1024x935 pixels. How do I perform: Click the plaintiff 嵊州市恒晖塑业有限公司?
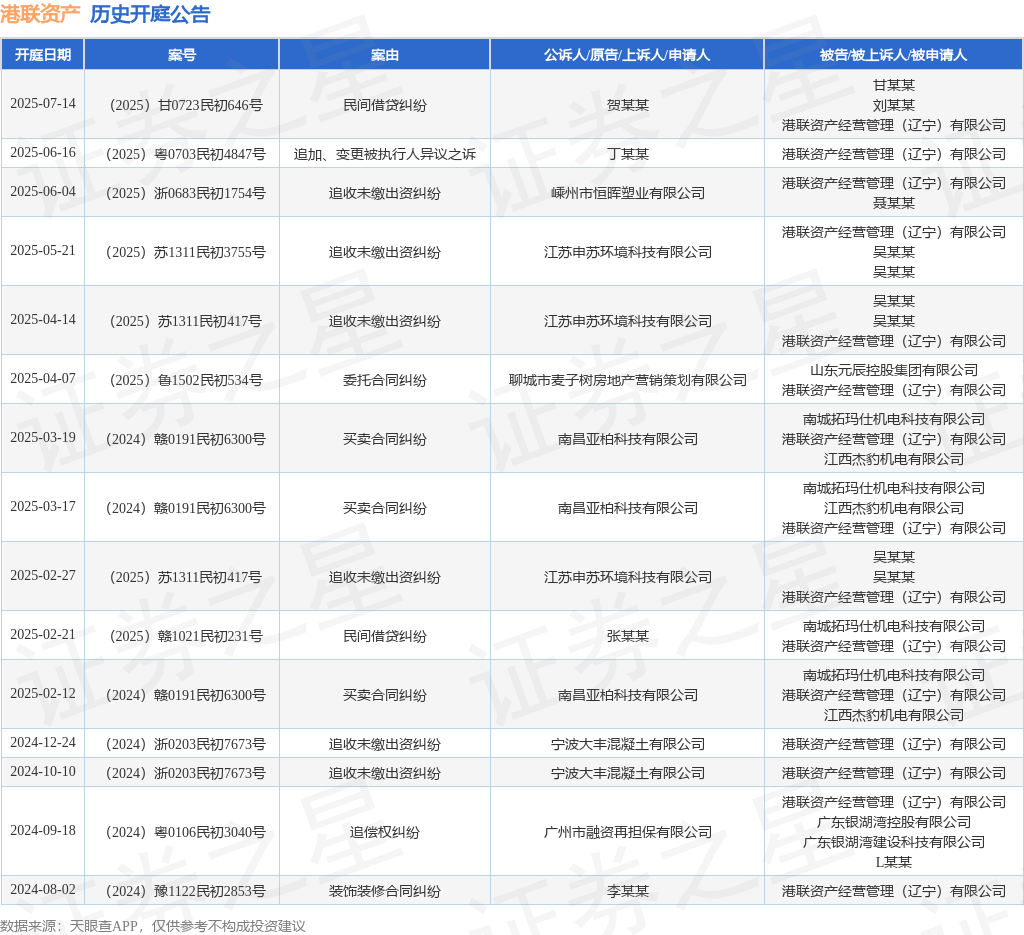click(628, 193)
